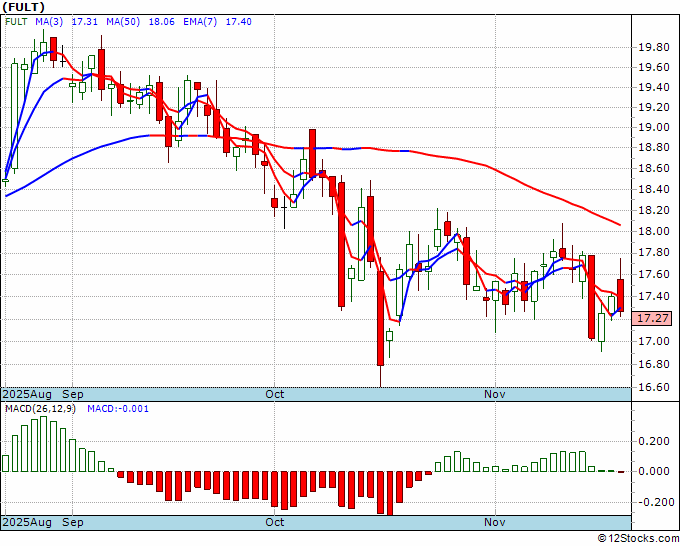The height and width of the screenshot is (546, 680).
Task: Click the 17.00 price axis label
Action: click(654, 341)
